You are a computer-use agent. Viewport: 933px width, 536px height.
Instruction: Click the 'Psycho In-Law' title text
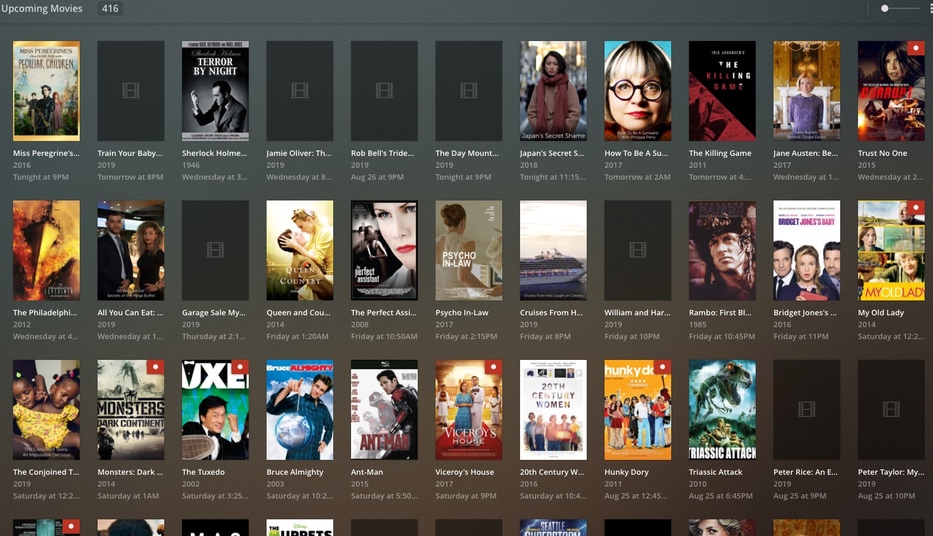(462, 312)
